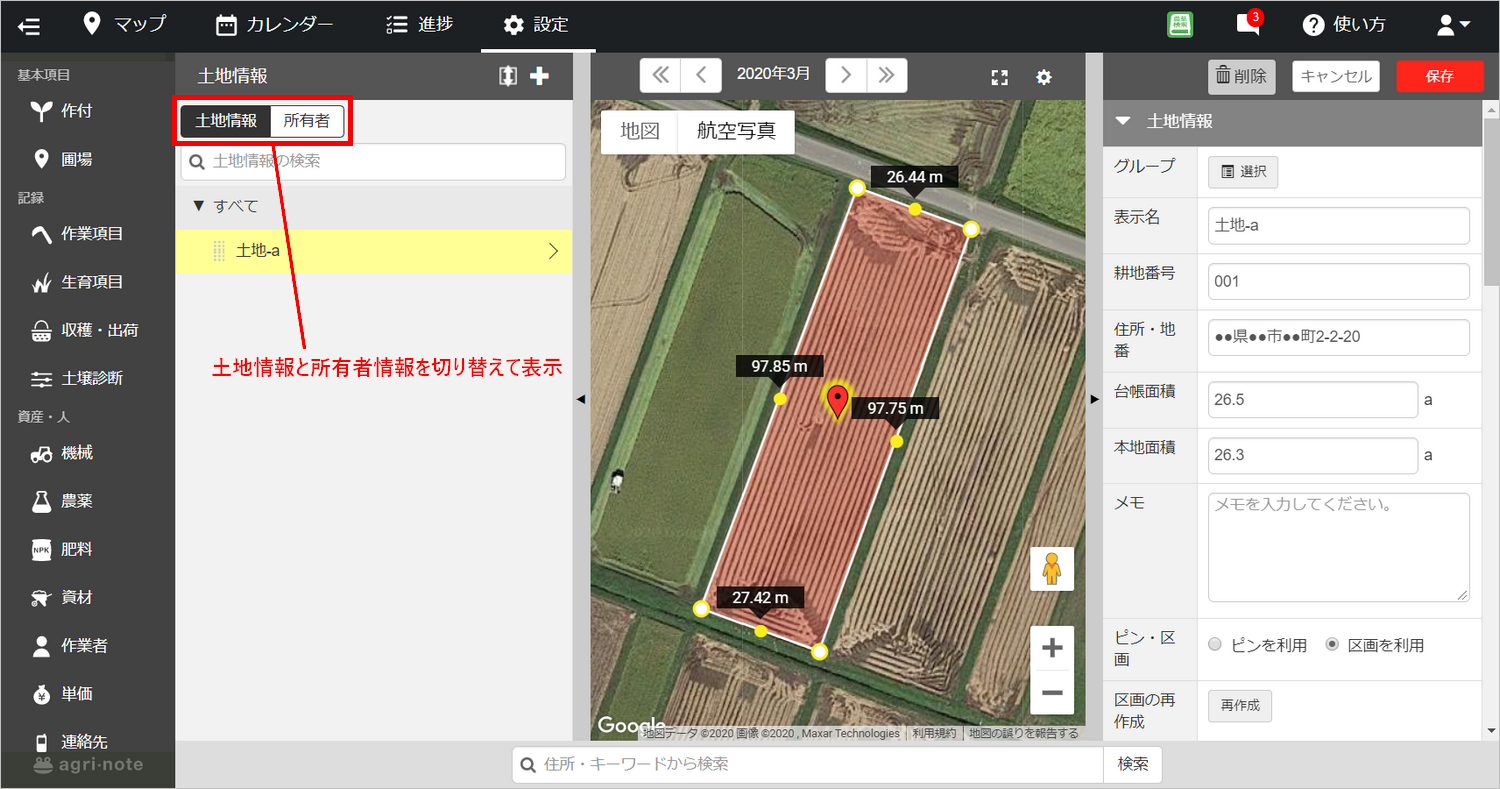
Task: Open the notifications chat icon
Action: point(1247,25)
